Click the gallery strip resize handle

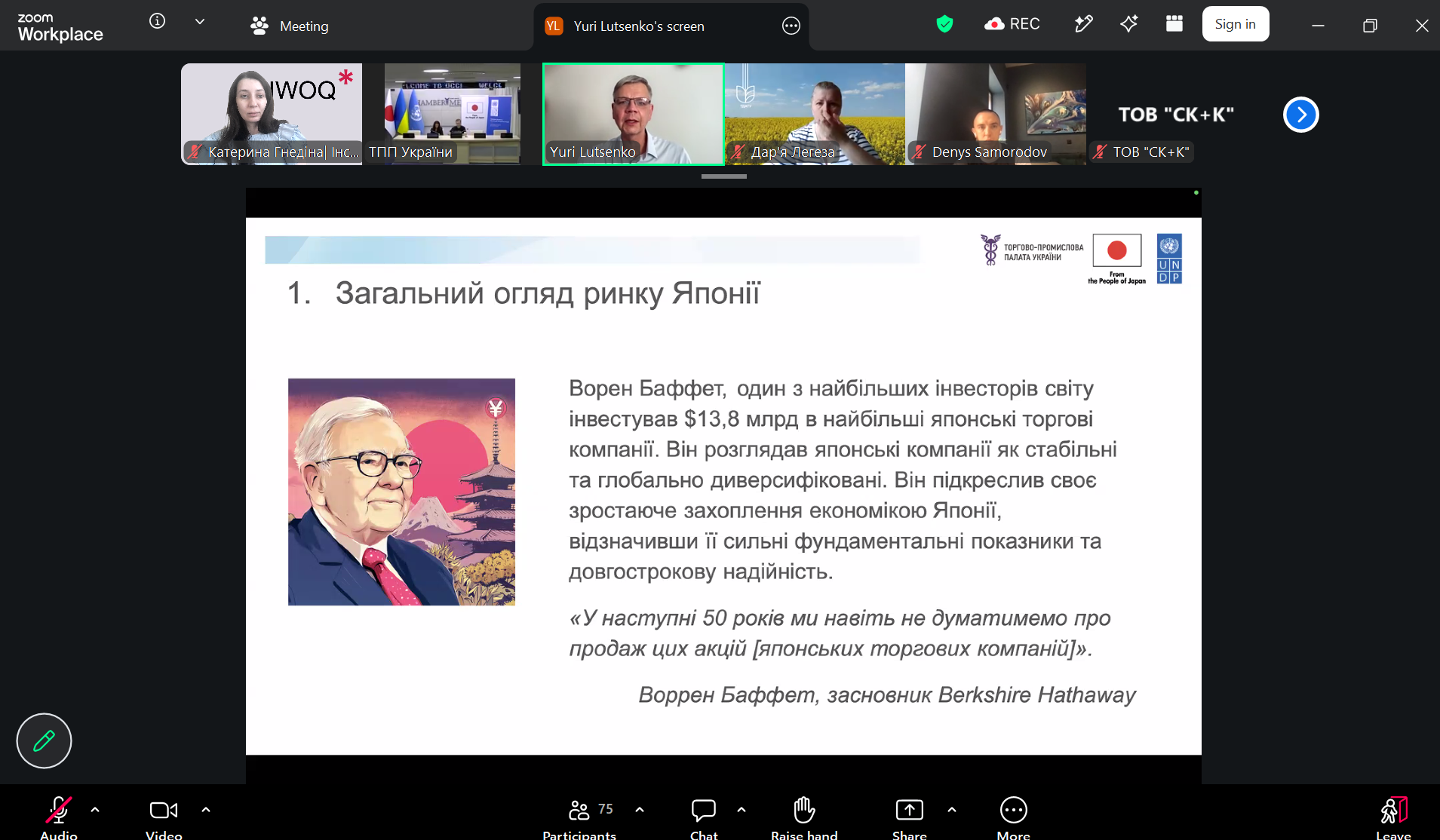point(723,176)
